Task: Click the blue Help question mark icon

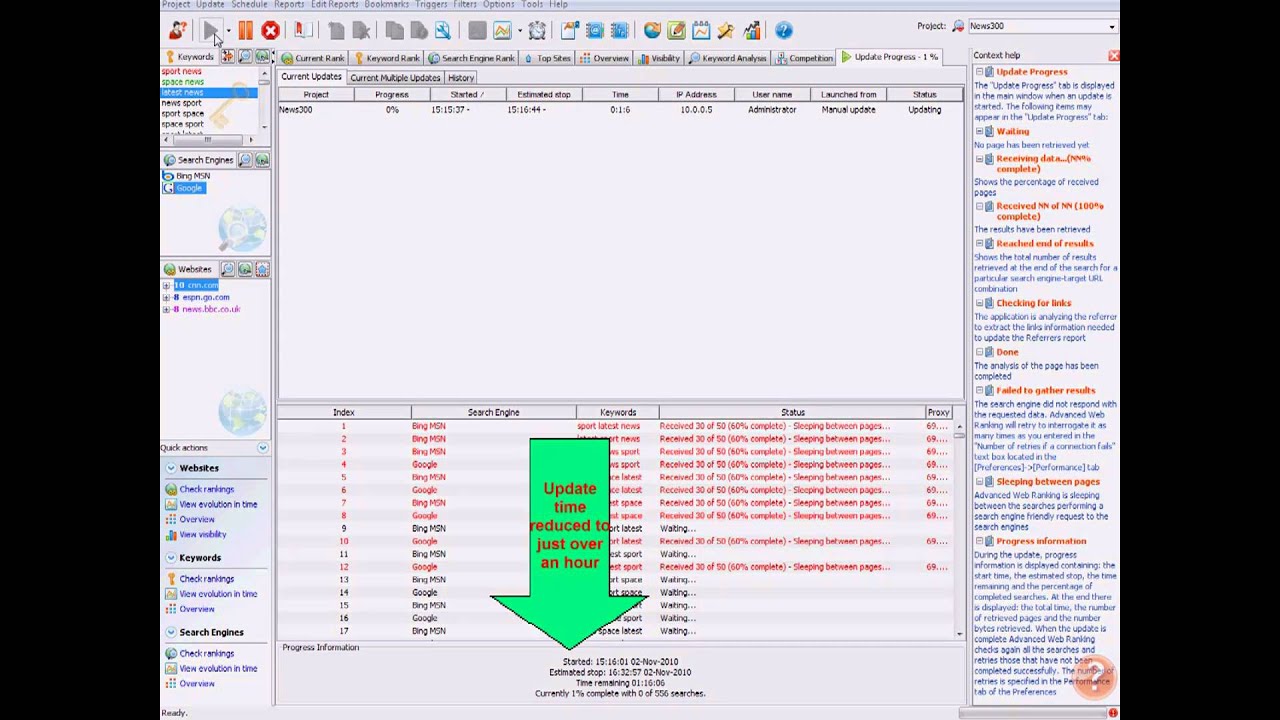Action: coord(783,31)
